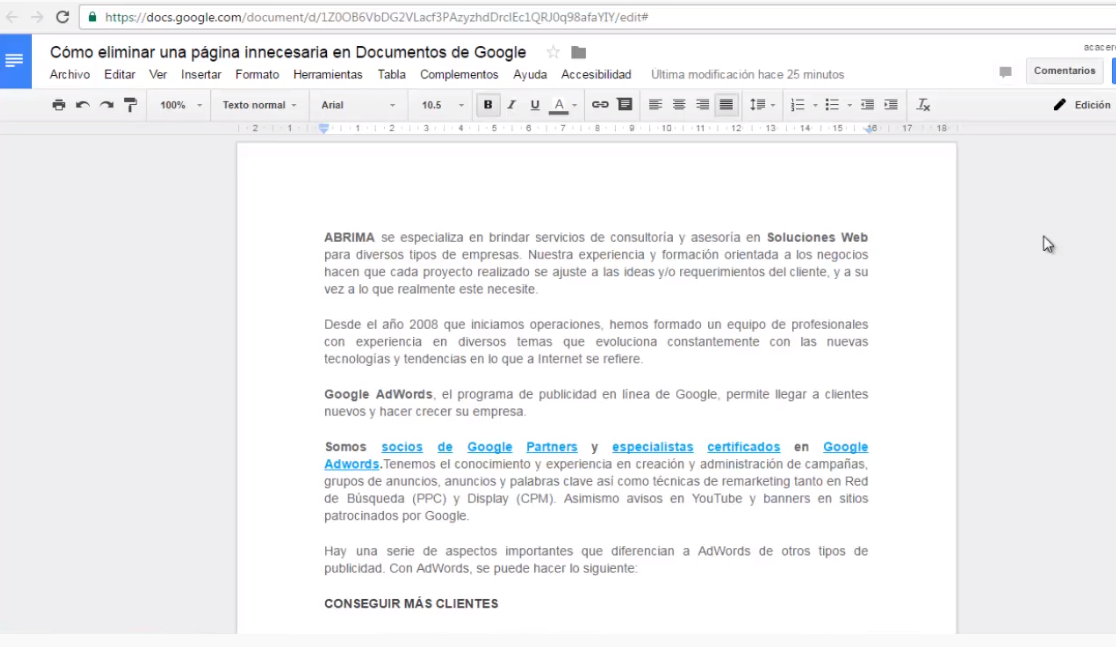The image size is (1116, 647).
Task: Open the Texto normal style dropdown
Action: pyautogui.click(x=259, y=105)
